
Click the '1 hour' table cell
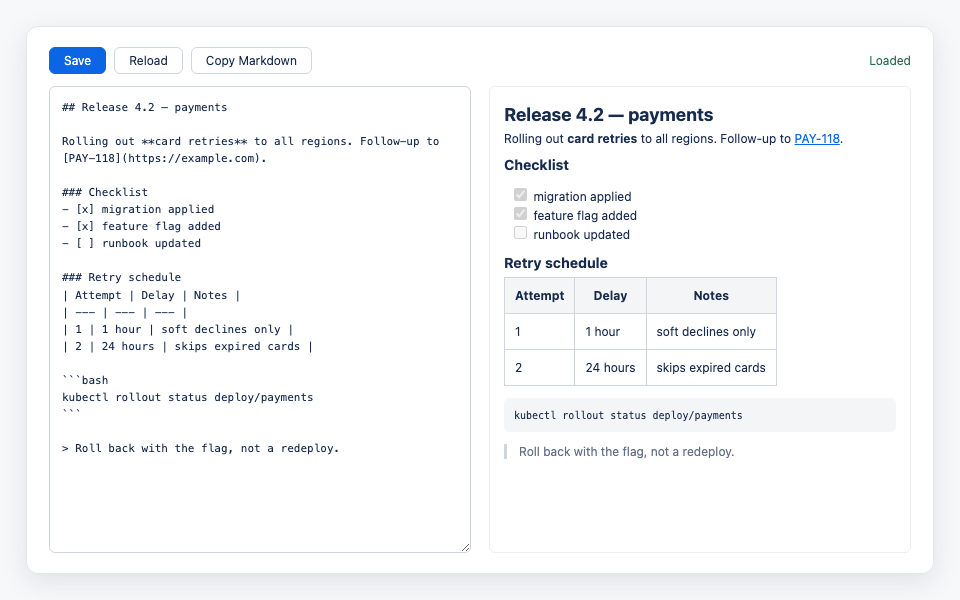pyautogui.click(x=610, y=332)
